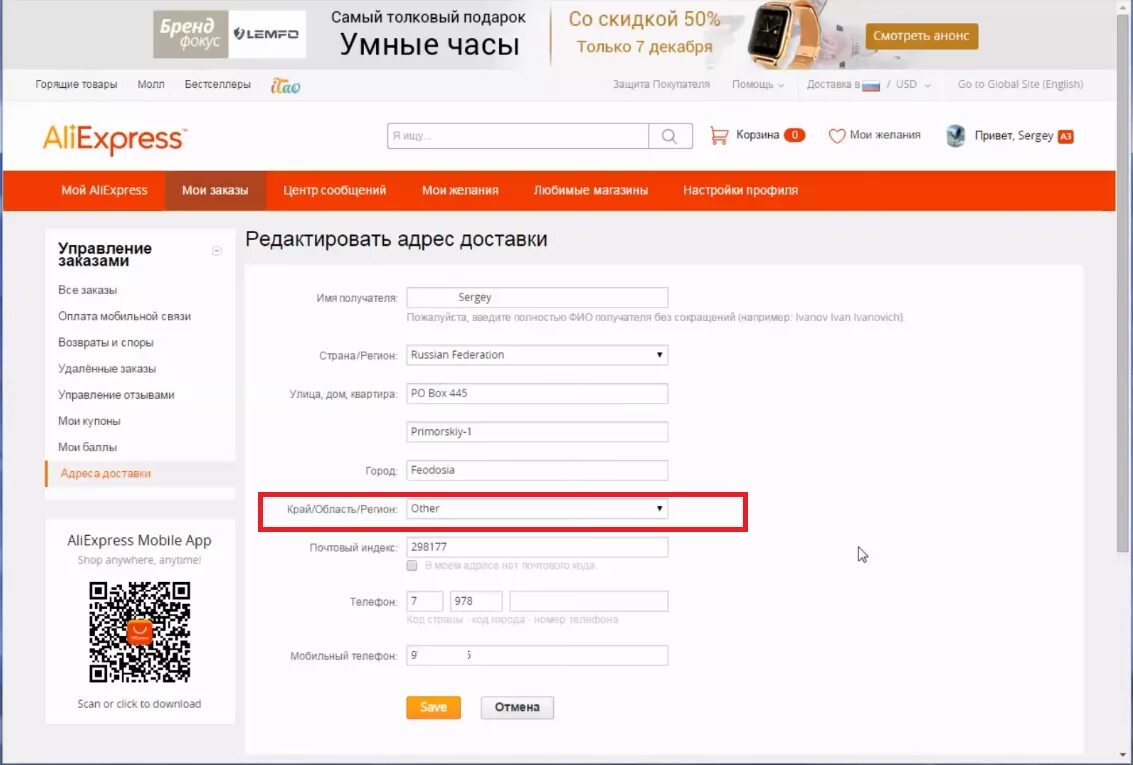1133x765 pixels.
Task: Click the phone country code field
Action: coord(425,601)
